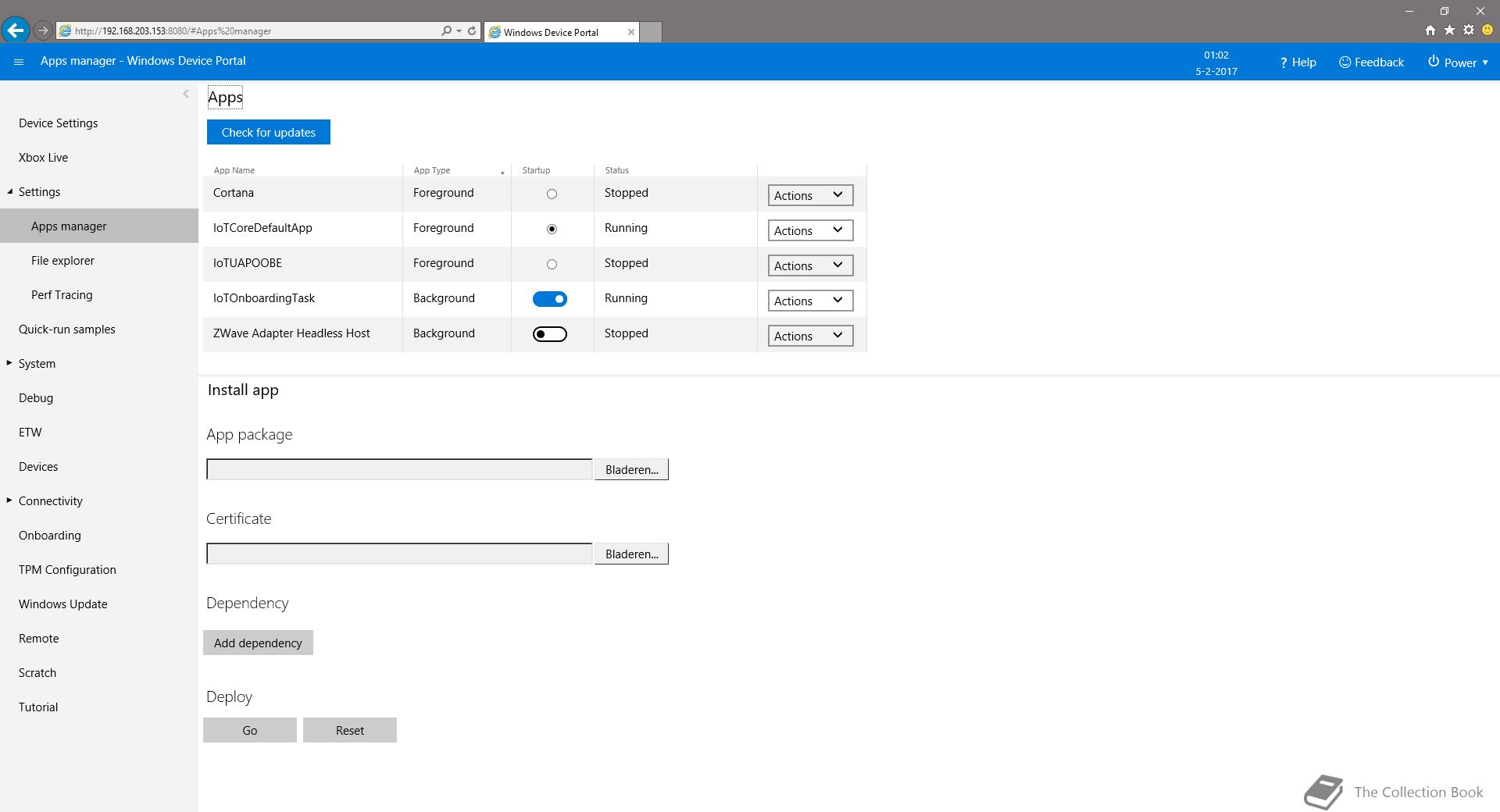The image size is (1500, 812).
Task: Open Quick-run samples page
Action: [67, 329]
